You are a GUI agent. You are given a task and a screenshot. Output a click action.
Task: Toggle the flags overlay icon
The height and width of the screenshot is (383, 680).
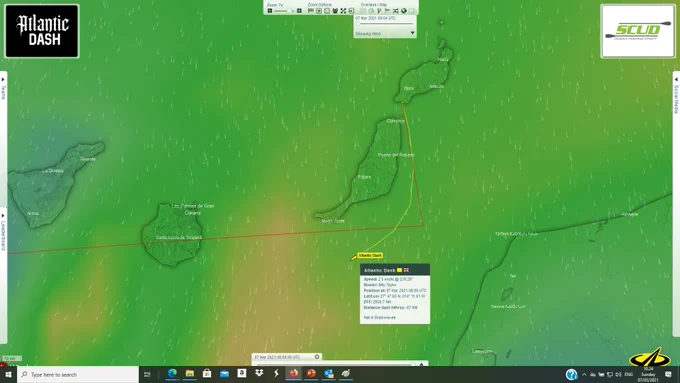tap(387, 11)
